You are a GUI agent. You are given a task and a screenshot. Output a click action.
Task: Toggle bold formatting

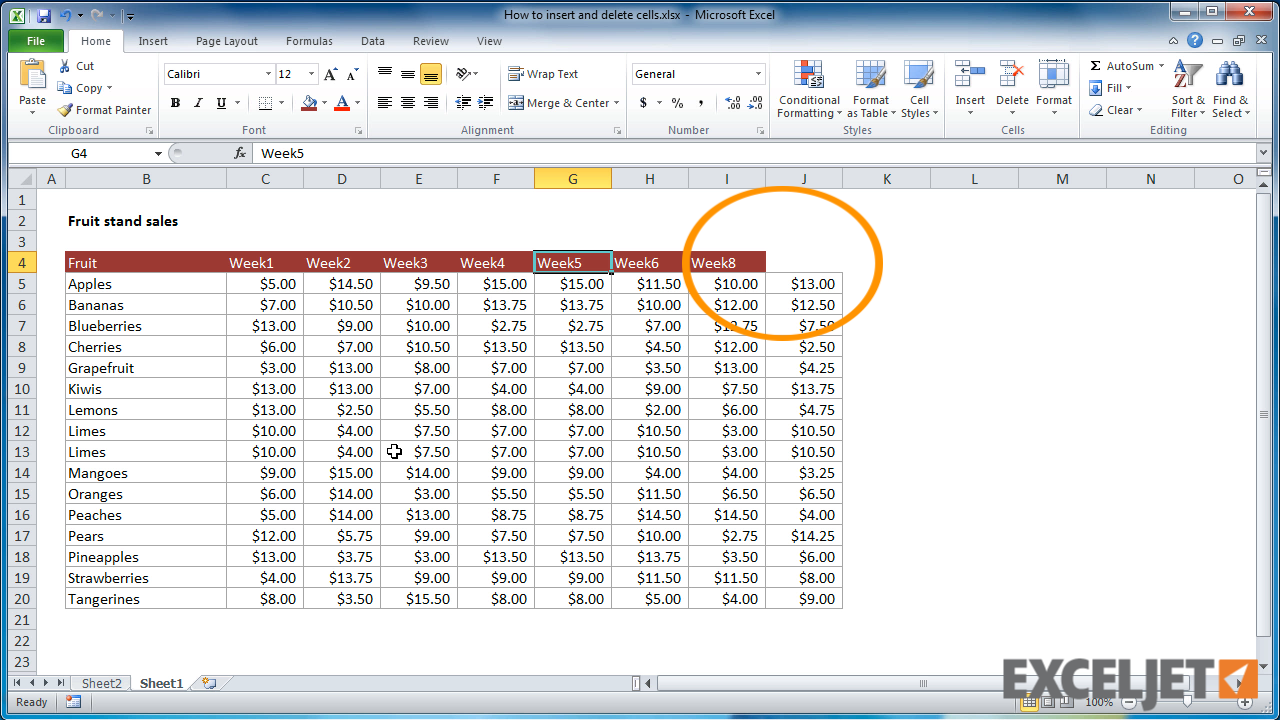[175, 102]
